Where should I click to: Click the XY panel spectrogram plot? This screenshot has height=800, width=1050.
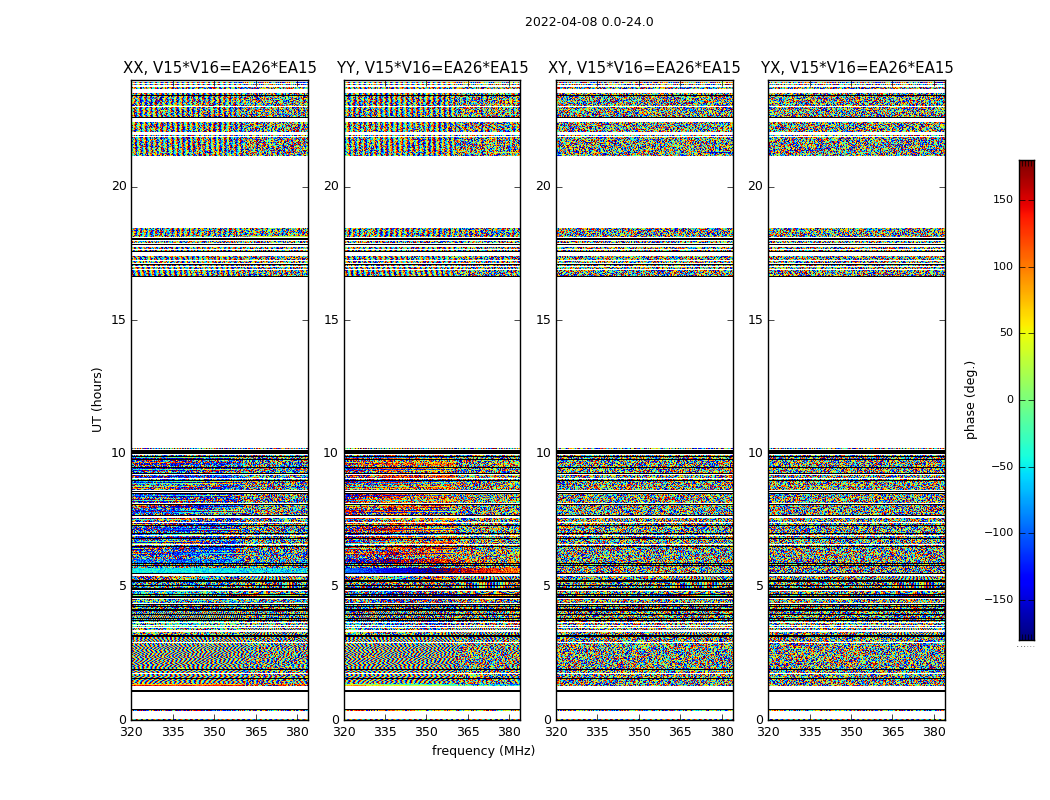[644, 400]
